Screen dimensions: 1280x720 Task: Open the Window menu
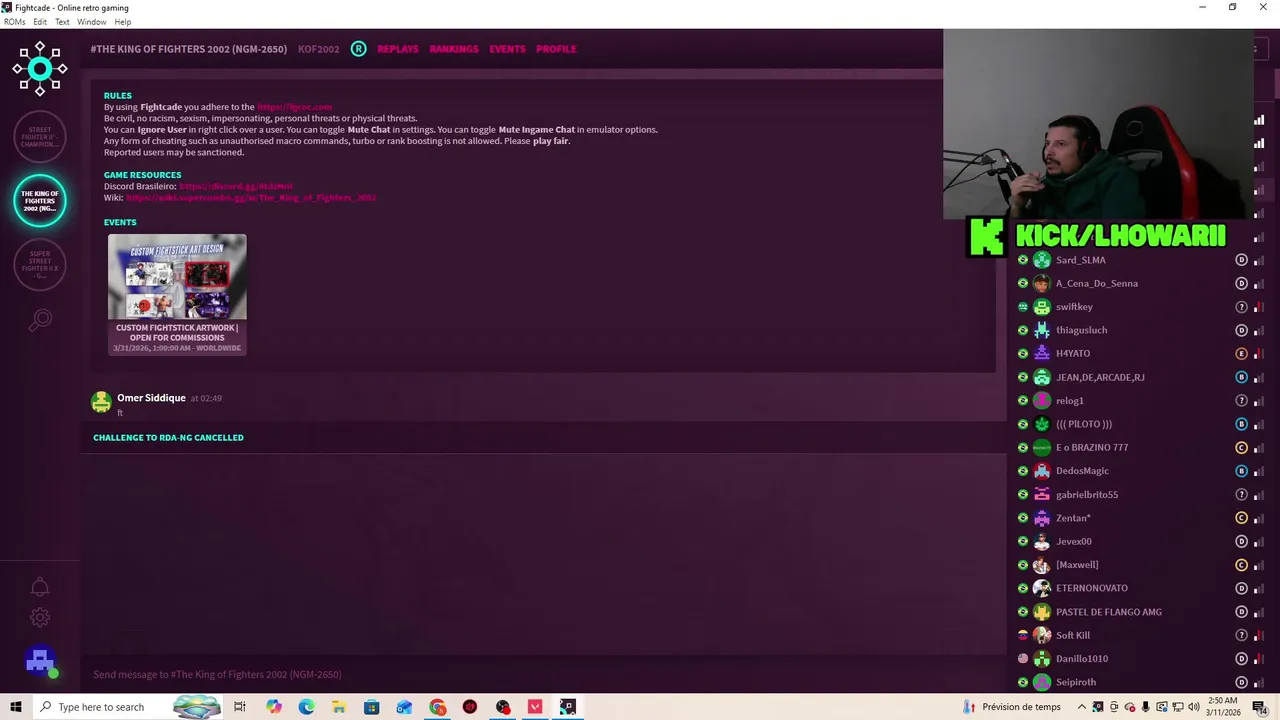(x=92, y=22)
